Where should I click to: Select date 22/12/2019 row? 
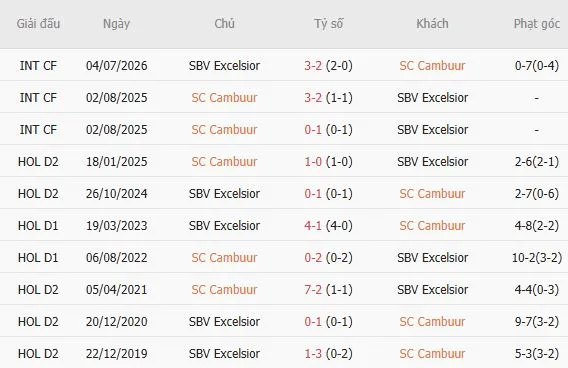tap(116, 354)
